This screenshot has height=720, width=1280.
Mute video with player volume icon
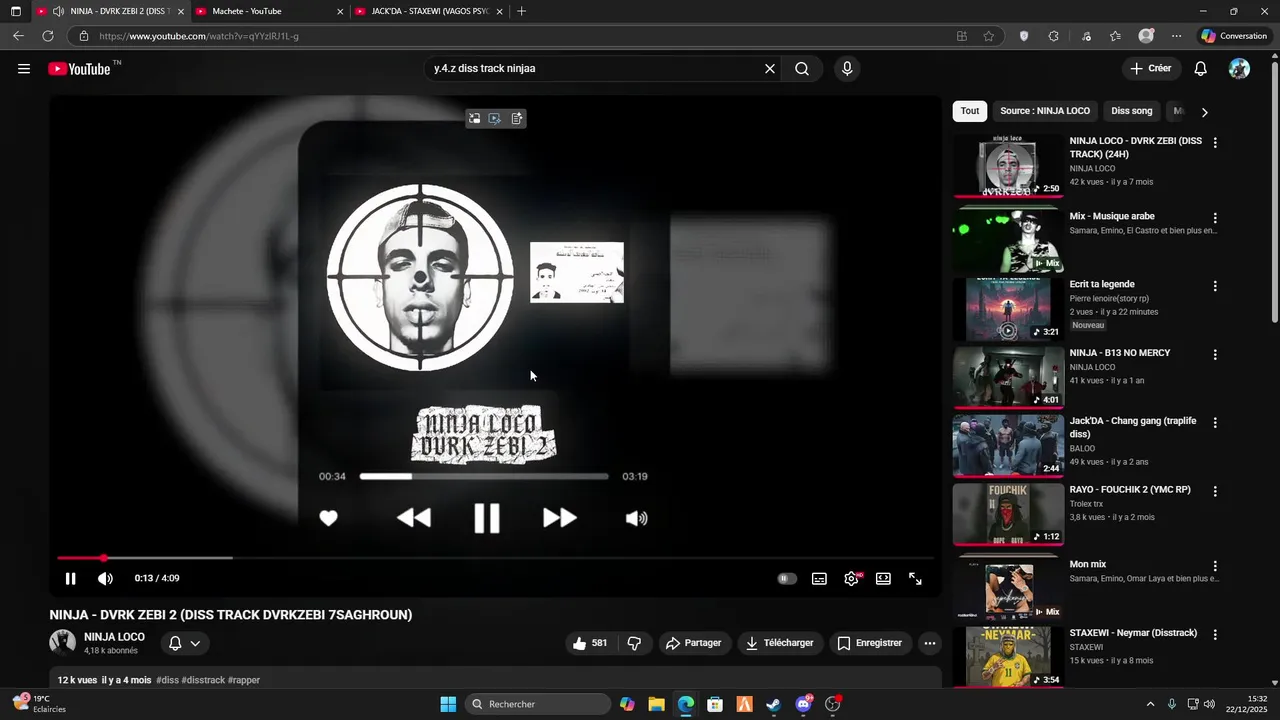105,579
